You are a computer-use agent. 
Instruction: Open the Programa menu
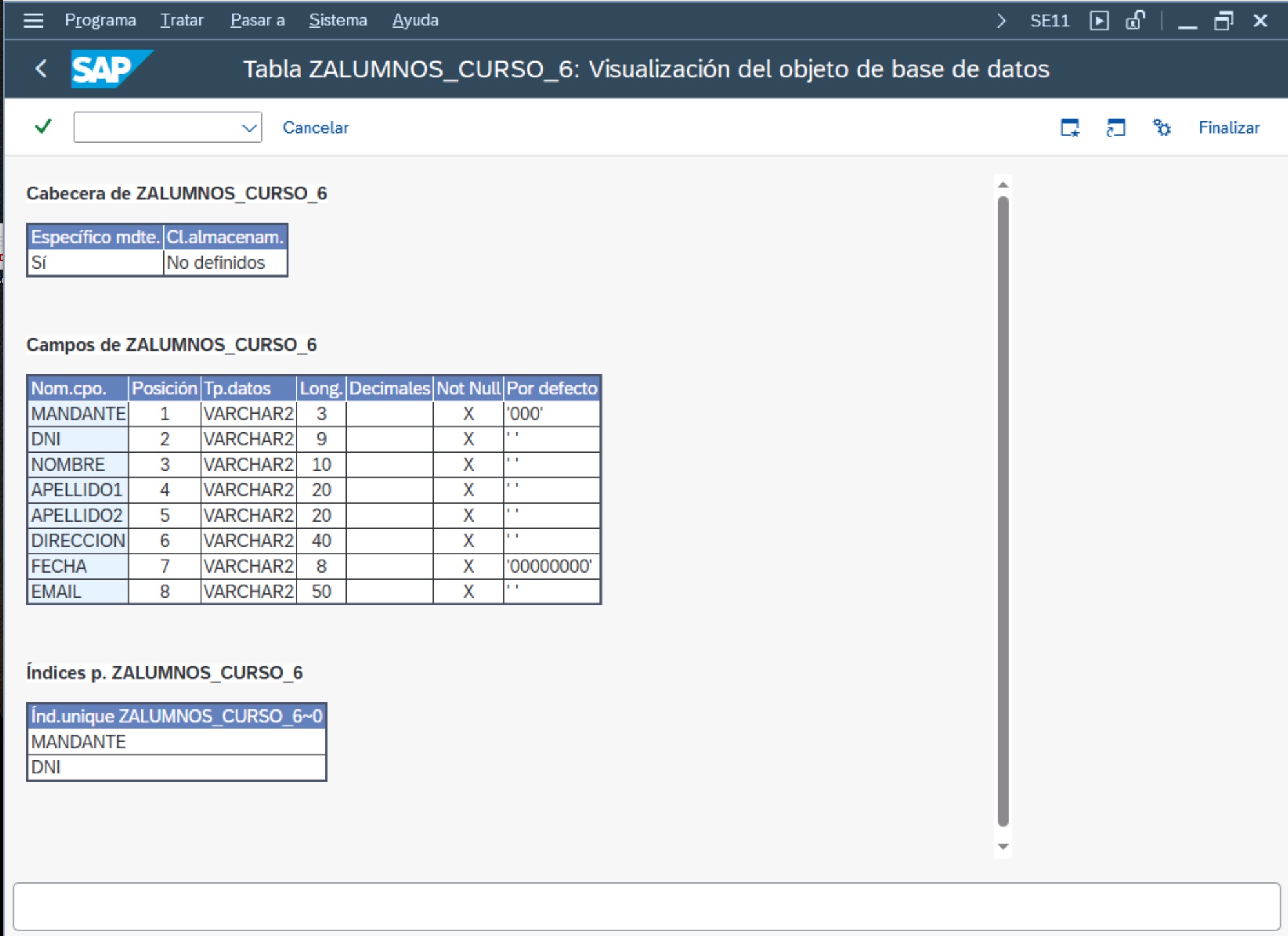[x=100, y=21]
